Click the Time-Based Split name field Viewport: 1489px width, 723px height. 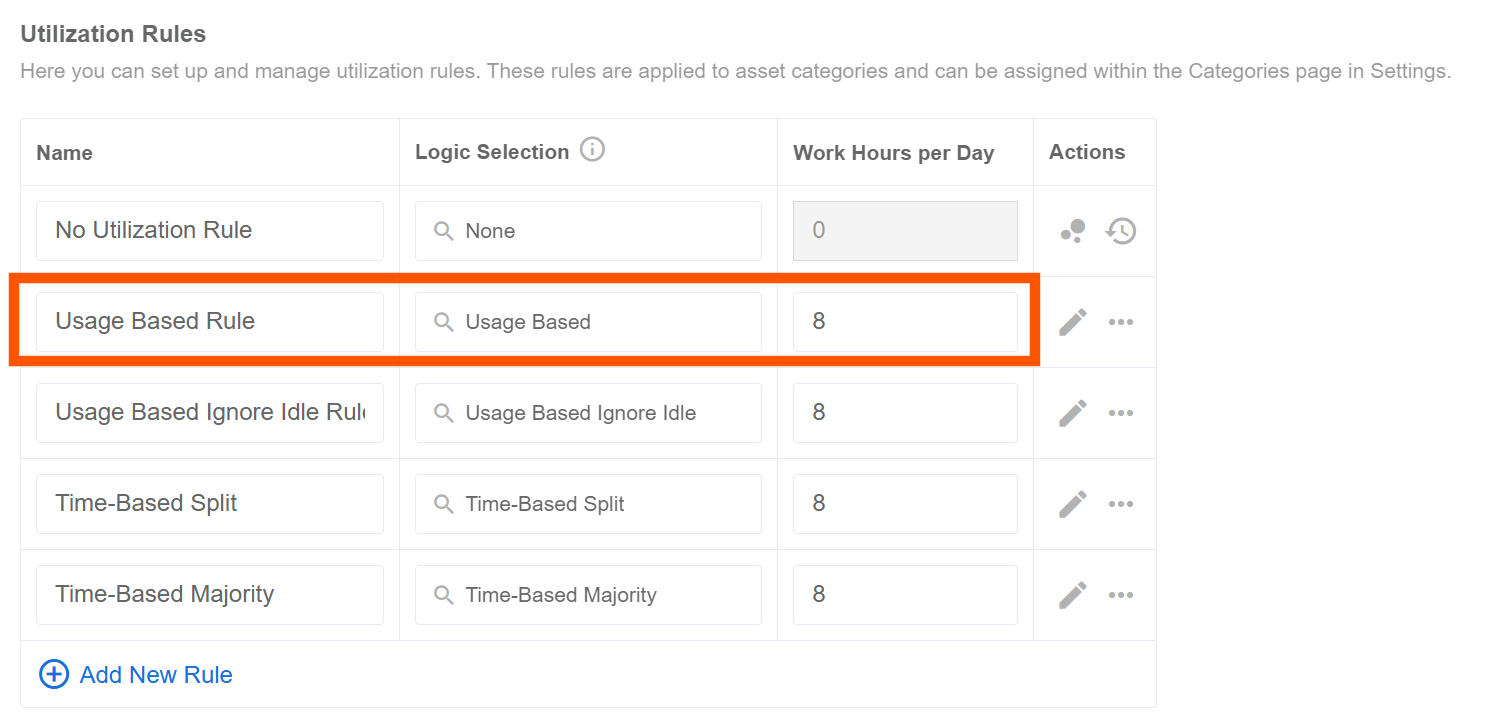click(x=210, y=504)
